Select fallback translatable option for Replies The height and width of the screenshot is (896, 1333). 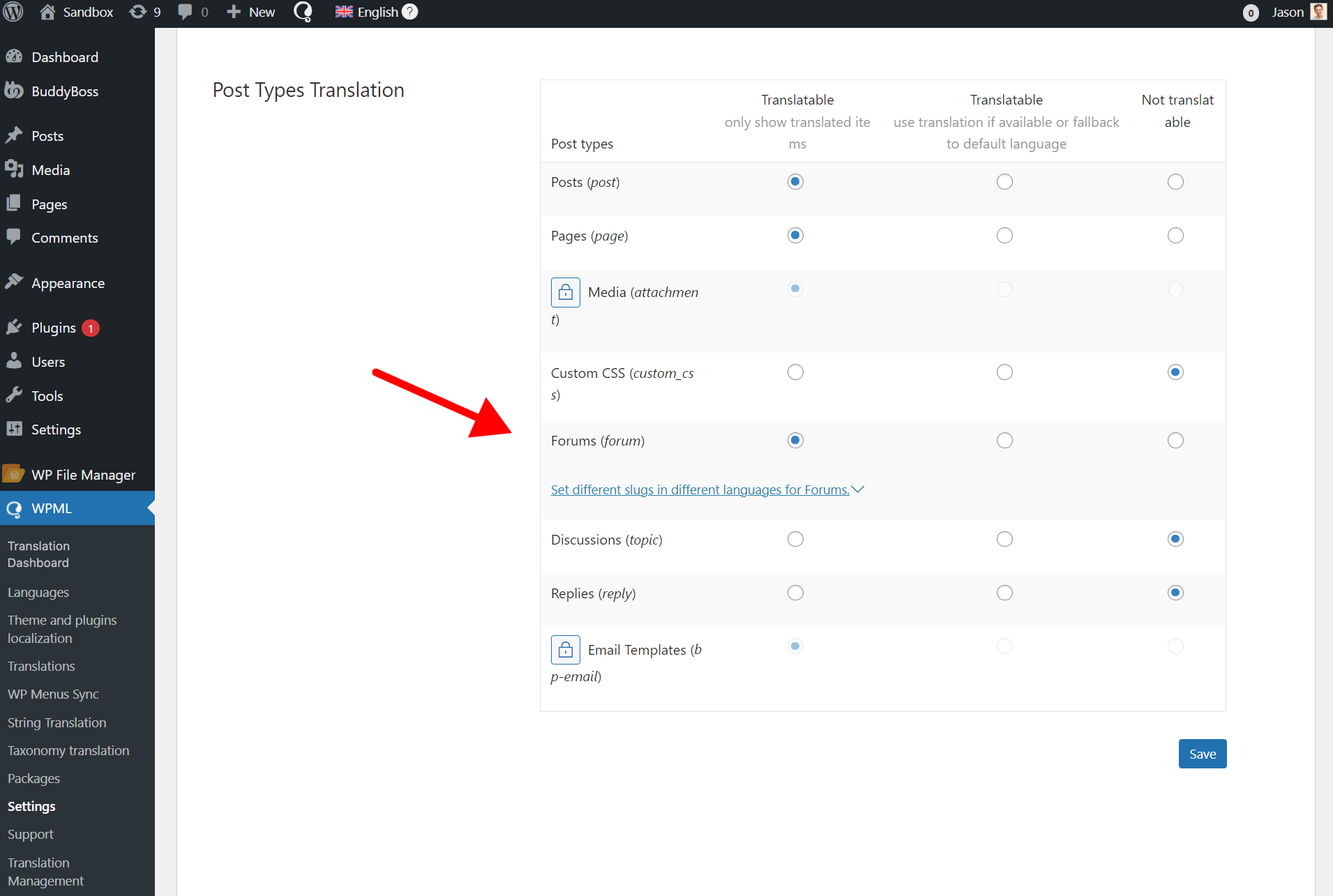coord(1004,593)
